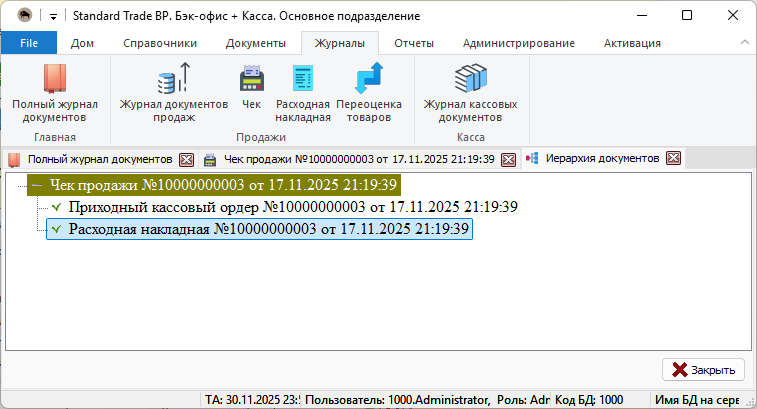Click the Код БД: 1000 status entry

coord(589,400)
